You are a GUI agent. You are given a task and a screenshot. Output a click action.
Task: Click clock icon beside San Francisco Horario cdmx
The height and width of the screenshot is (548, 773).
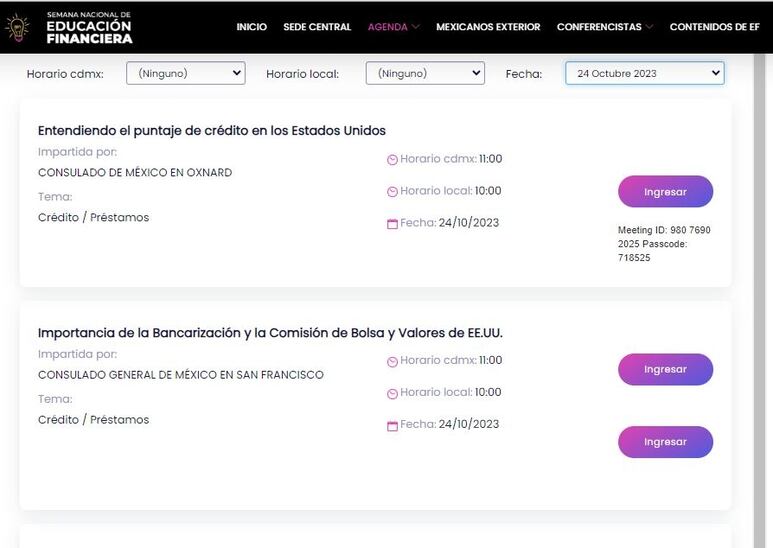pyautogui.click(x=392, y=362)
